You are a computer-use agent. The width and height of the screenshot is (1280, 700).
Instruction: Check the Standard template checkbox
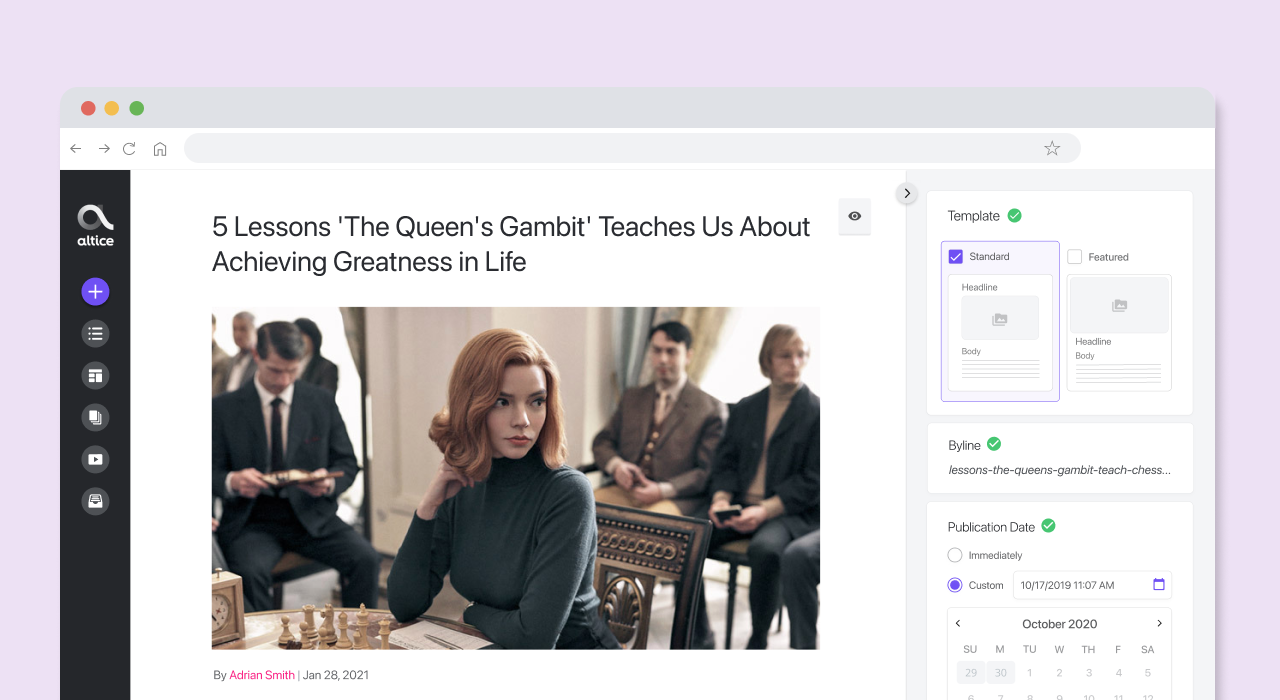(956, 257)
